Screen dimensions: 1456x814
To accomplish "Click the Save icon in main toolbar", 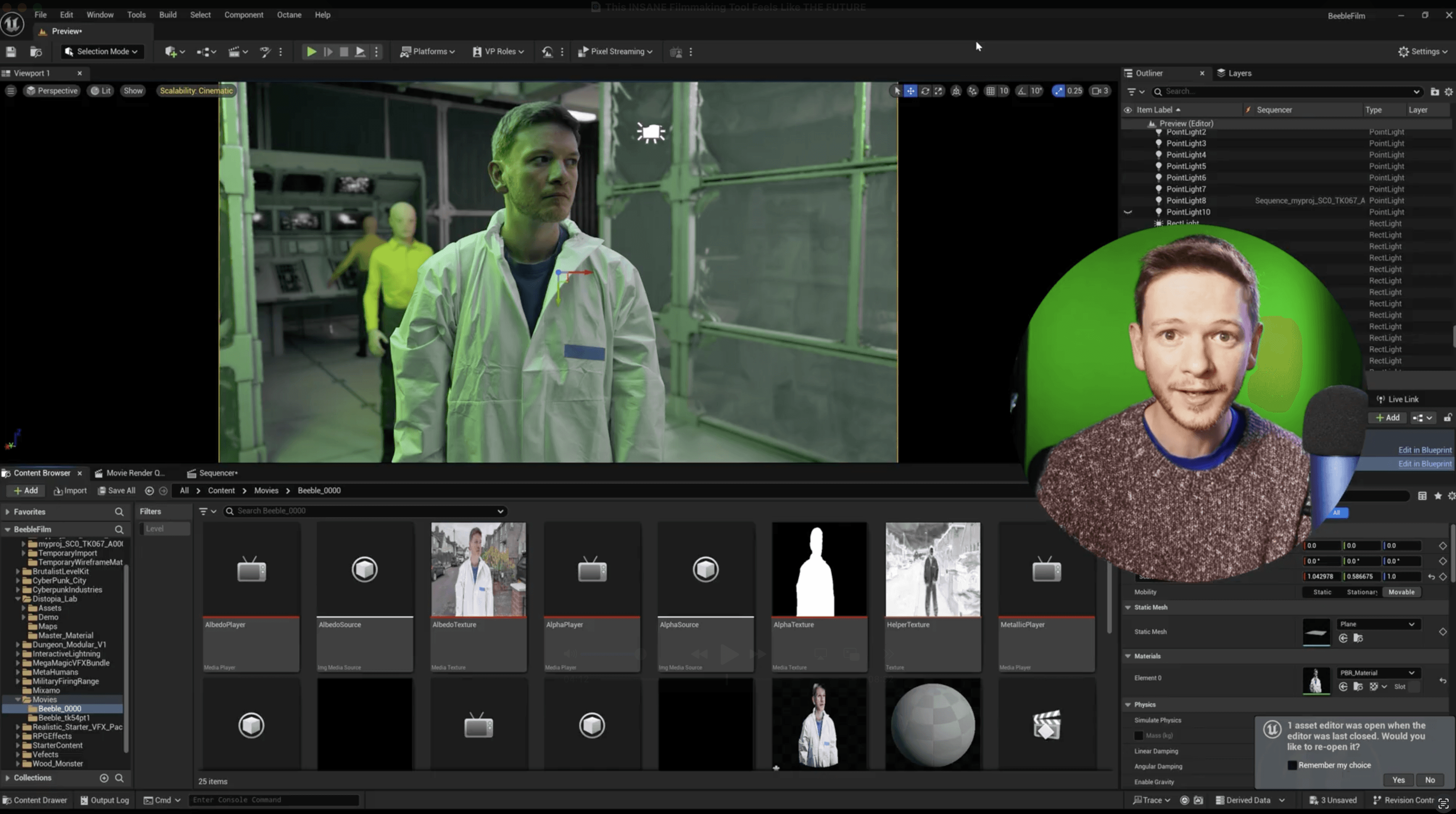I will [x=11, y=51].
